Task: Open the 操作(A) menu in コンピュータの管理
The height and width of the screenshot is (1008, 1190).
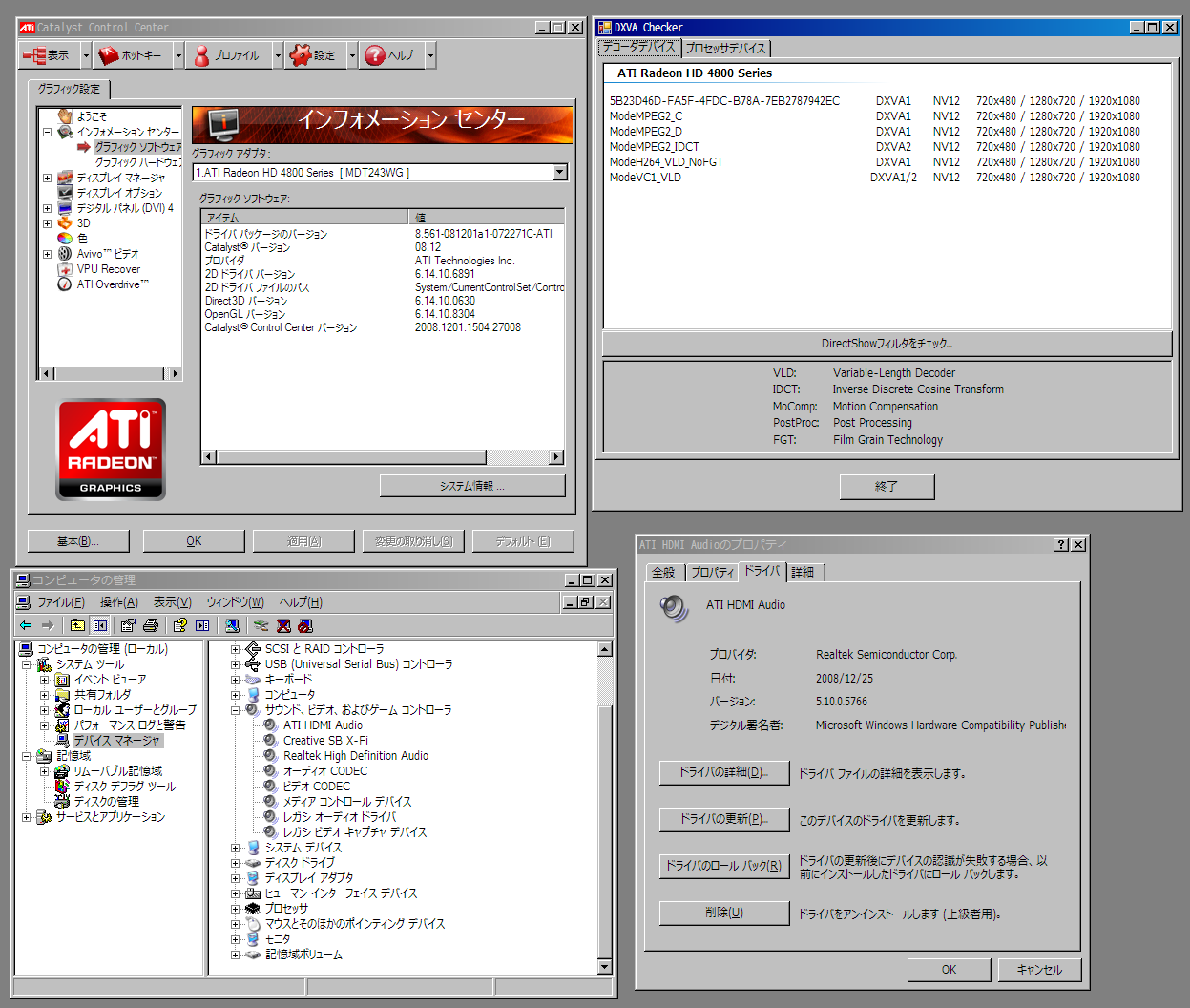Action: coord(119,602)
